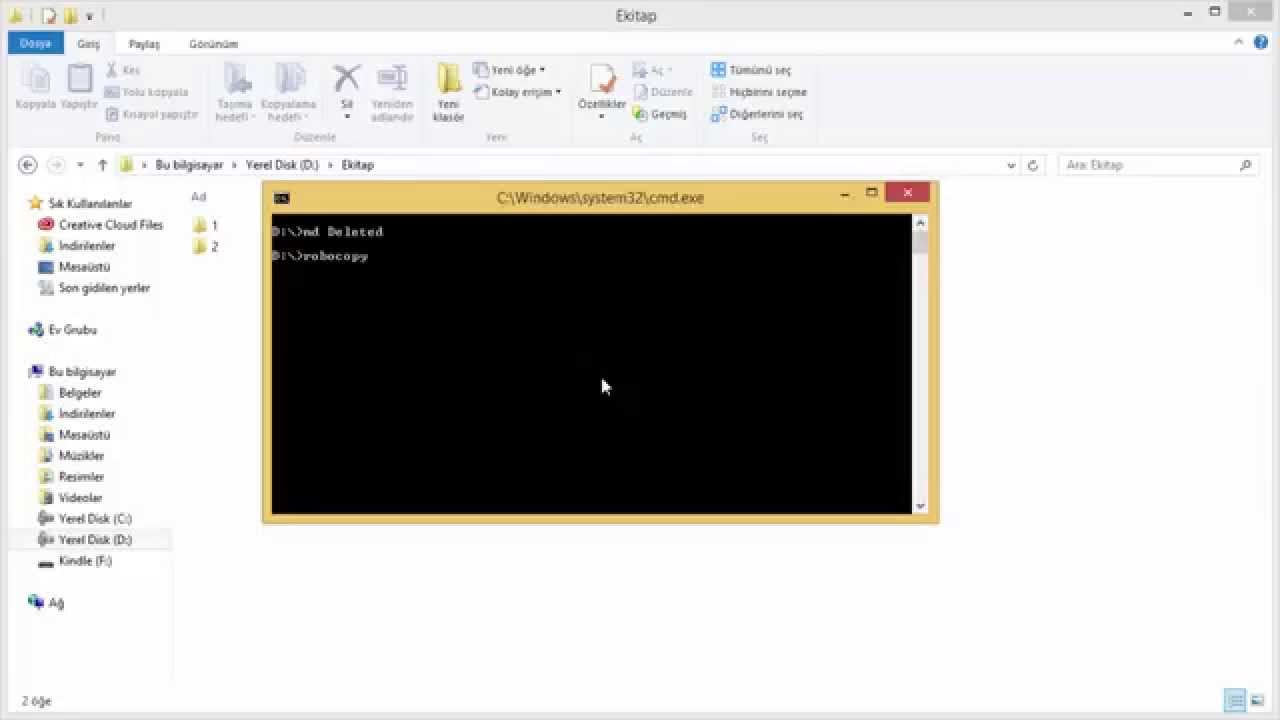Open the Aç dropdown in ribbon

pos(653,70)
